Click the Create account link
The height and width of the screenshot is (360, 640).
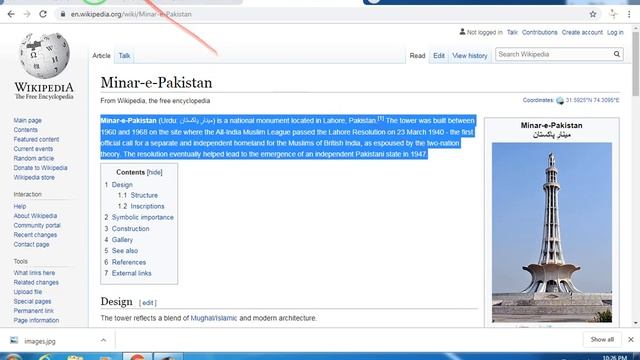(582, 32)
